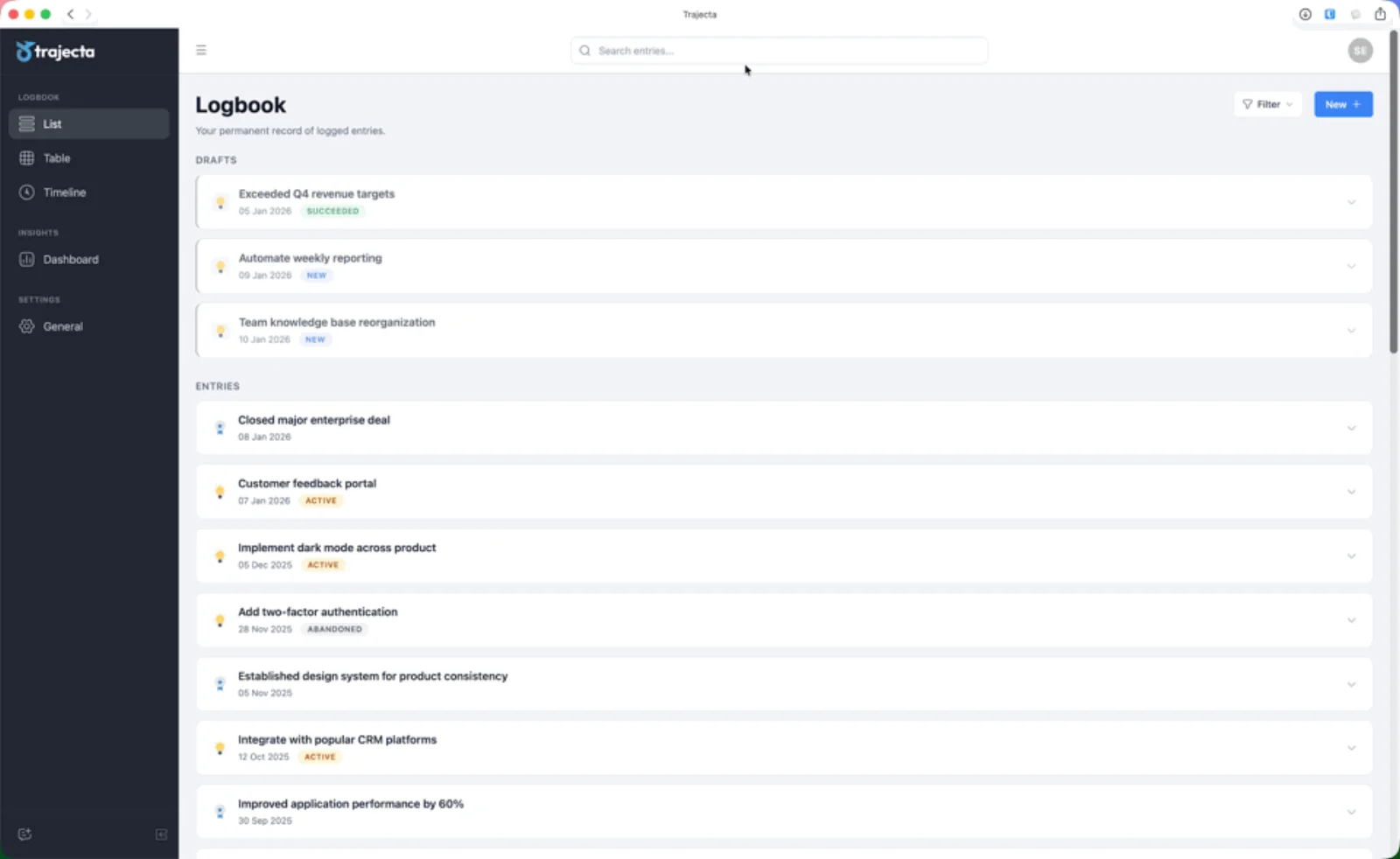Expand the Exceeded Q4 revenue targets draft

click(x=1351, y=202)
